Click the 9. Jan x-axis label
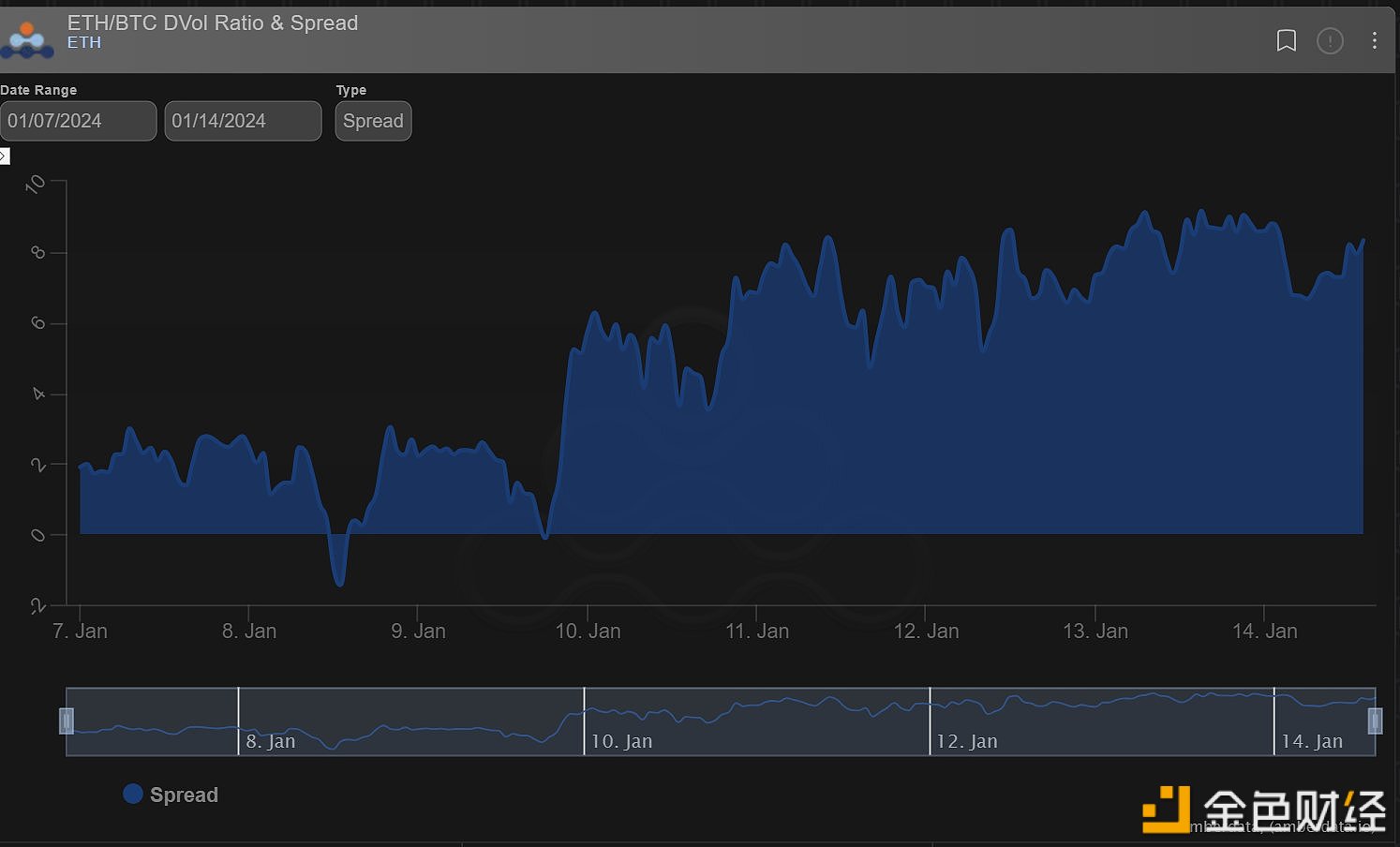The width and height of the screenshot is (1400, 847). 418,632
